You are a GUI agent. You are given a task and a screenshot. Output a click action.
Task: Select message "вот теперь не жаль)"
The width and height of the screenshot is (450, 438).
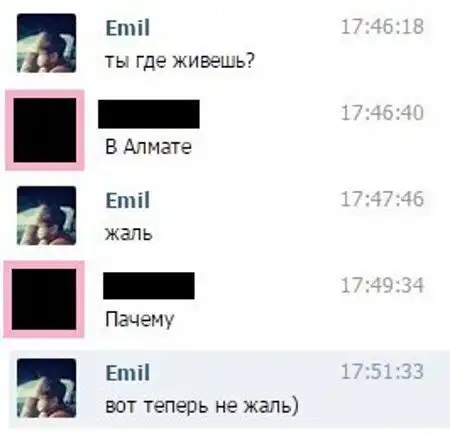(x=202, y=406)
